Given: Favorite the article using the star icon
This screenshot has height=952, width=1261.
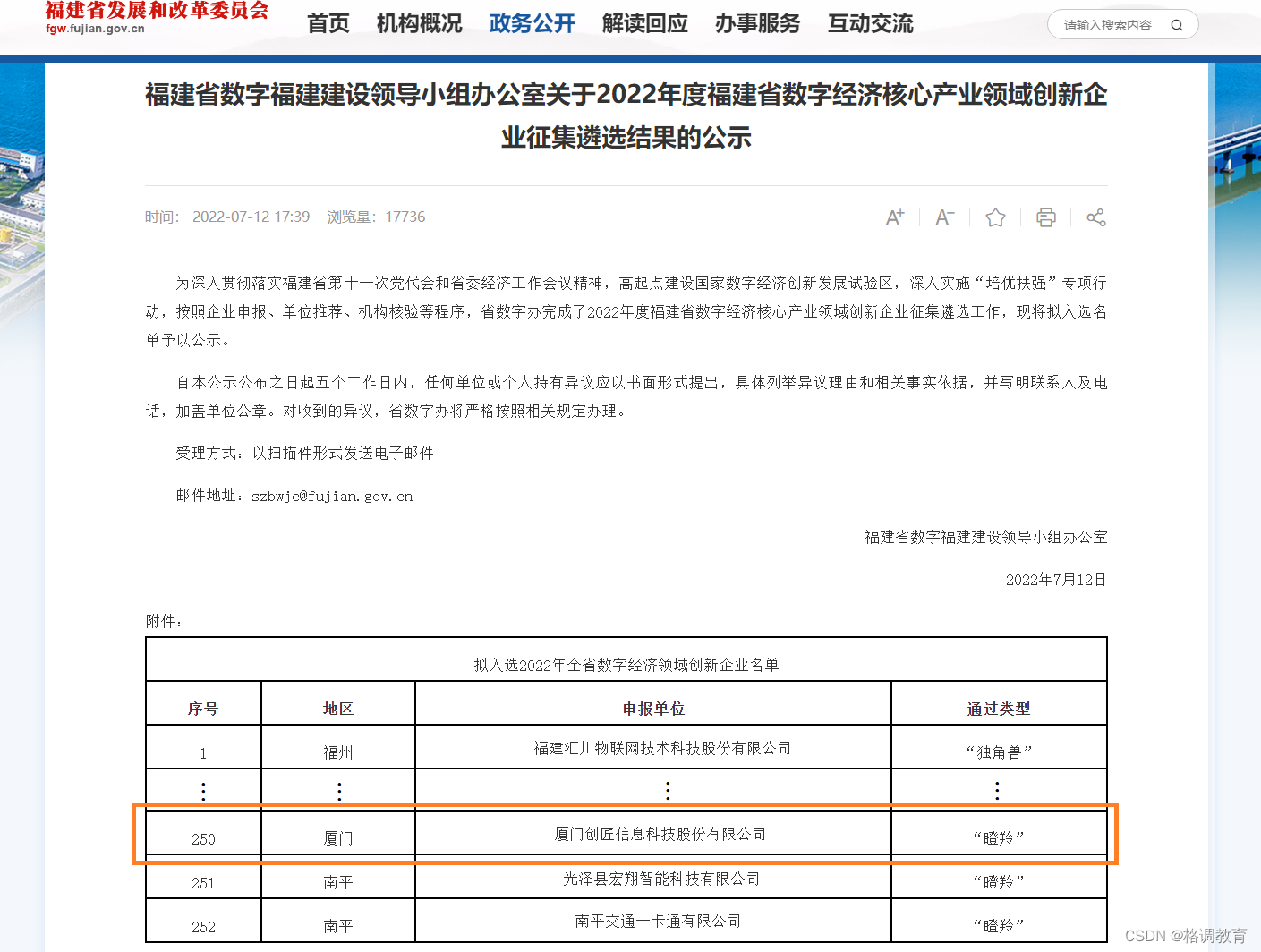Looking at the screenshot, I should [994, 217].
